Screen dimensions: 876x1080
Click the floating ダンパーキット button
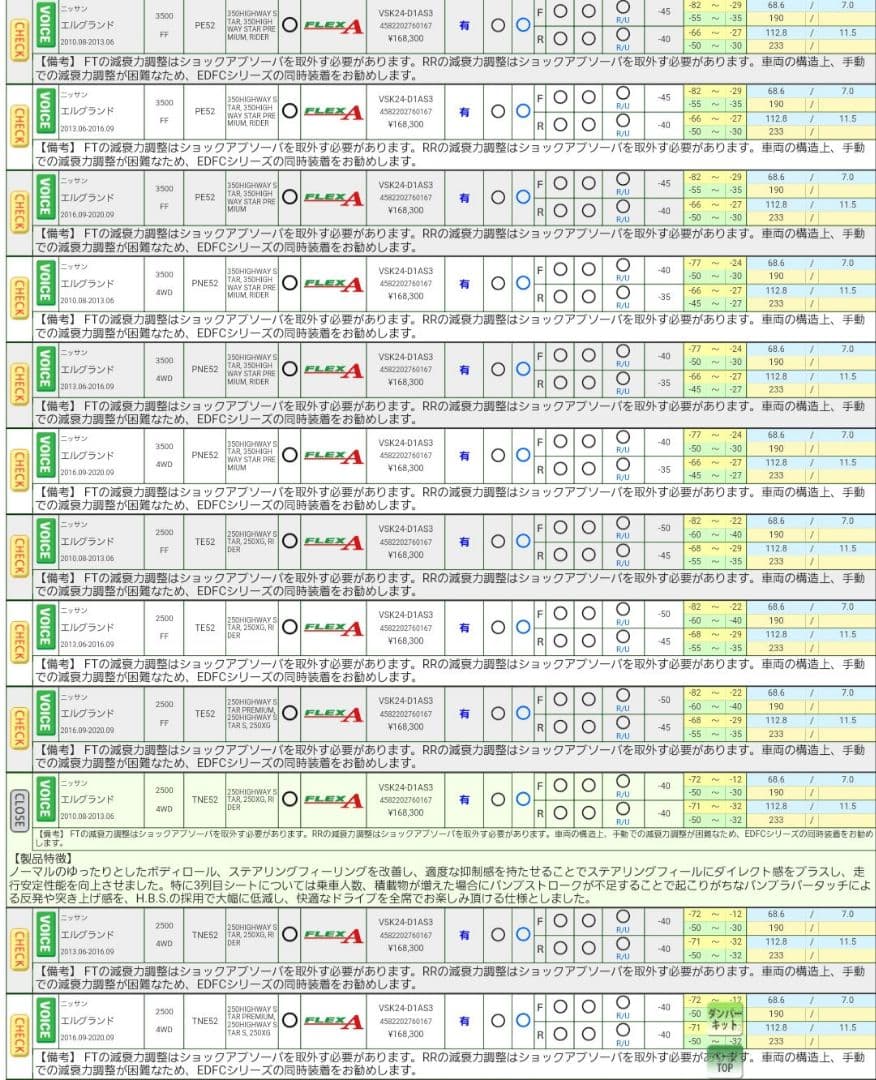(x=725, y=1018)
